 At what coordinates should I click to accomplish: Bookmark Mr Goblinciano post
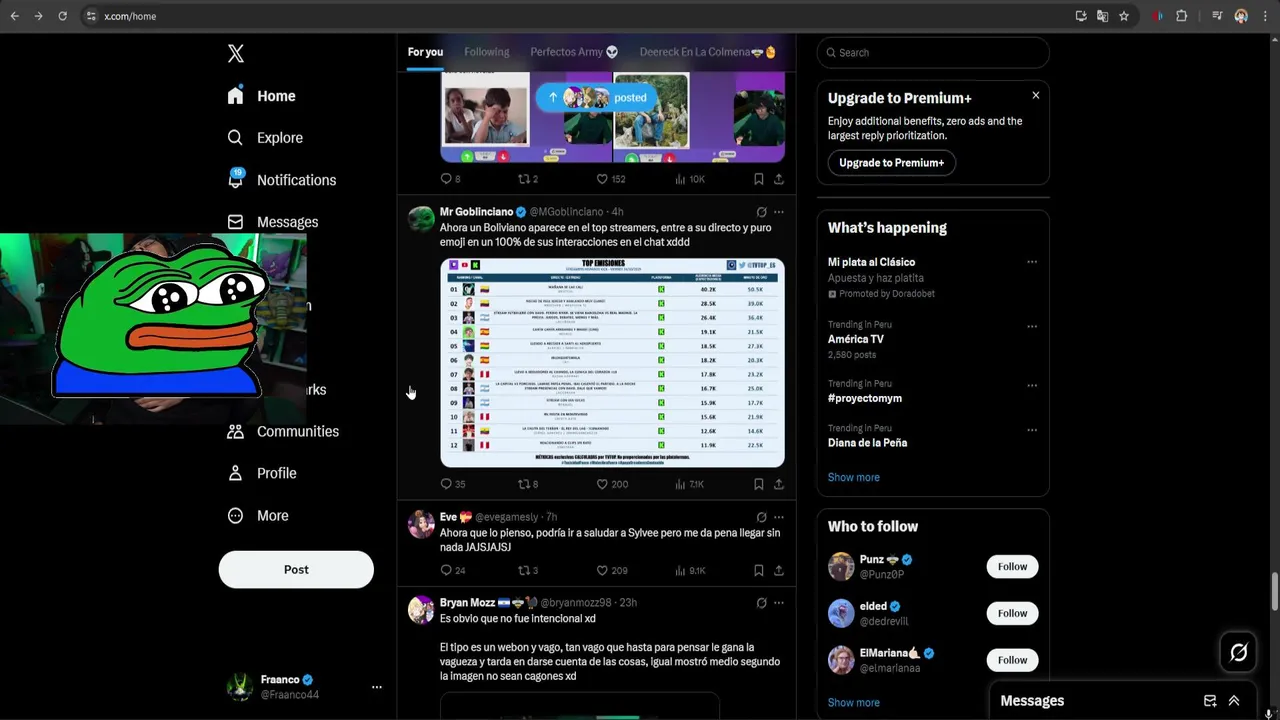(x=759, y=484)
